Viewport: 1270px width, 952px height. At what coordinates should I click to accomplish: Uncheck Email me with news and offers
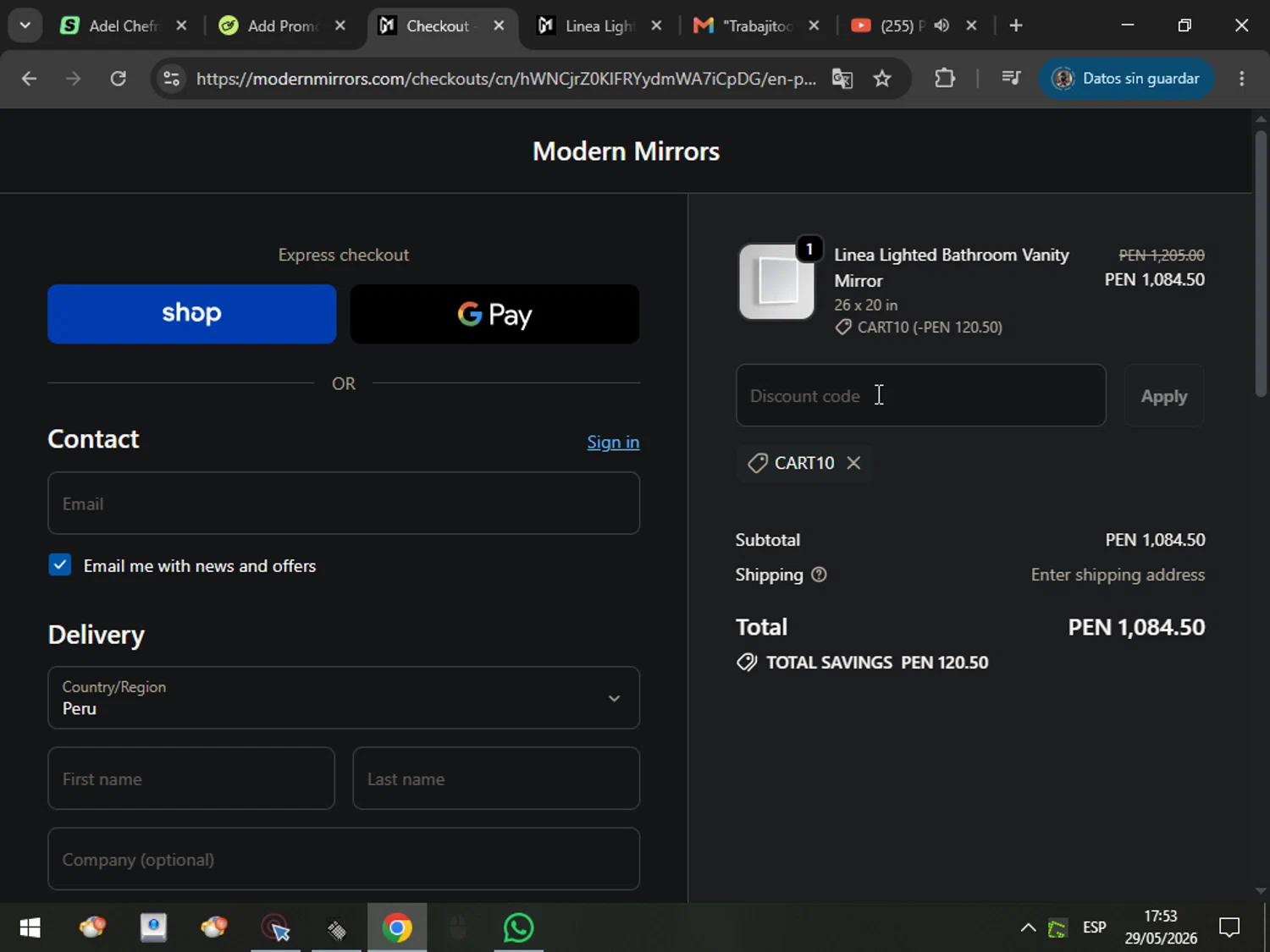(60, 564)
